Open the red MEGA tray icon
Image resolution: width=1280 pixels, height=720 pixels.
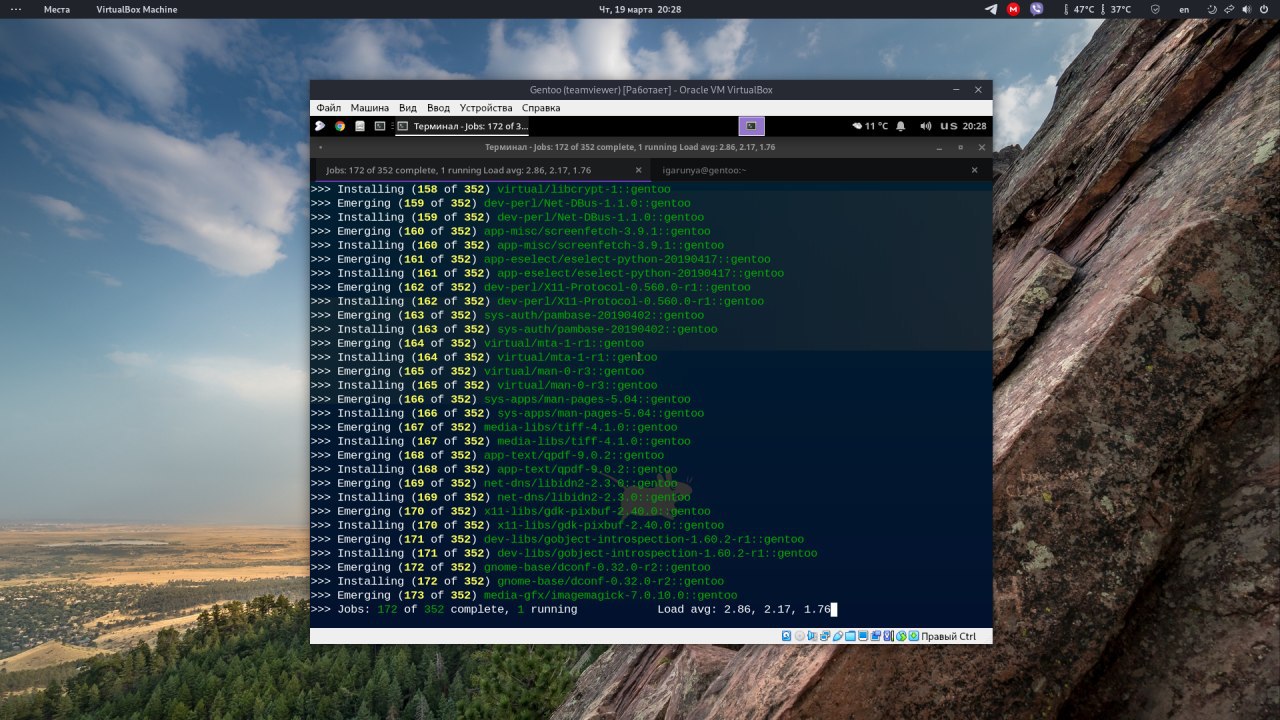point(1013,9)
